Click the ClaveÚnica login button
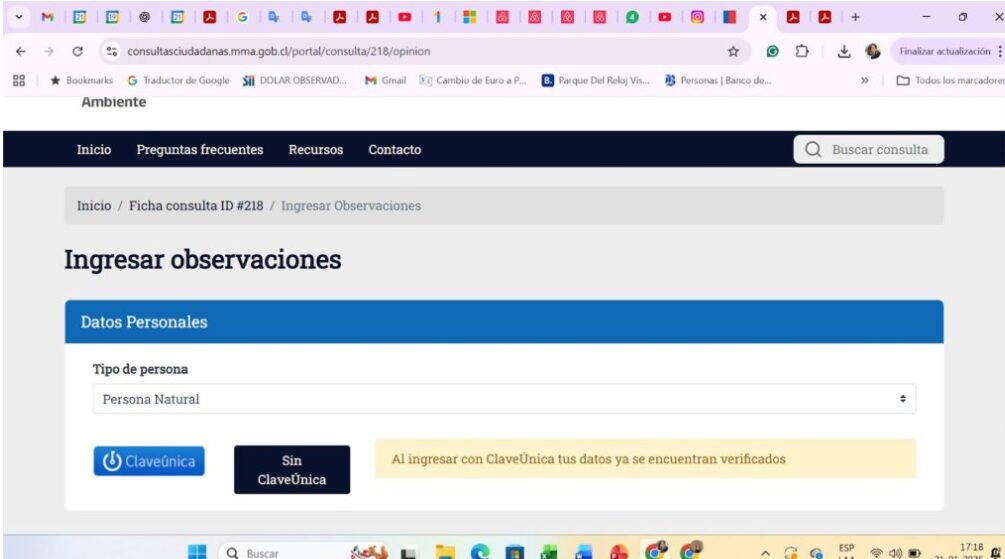Screen dimensions: 1005x559 (x=148, y=461)
